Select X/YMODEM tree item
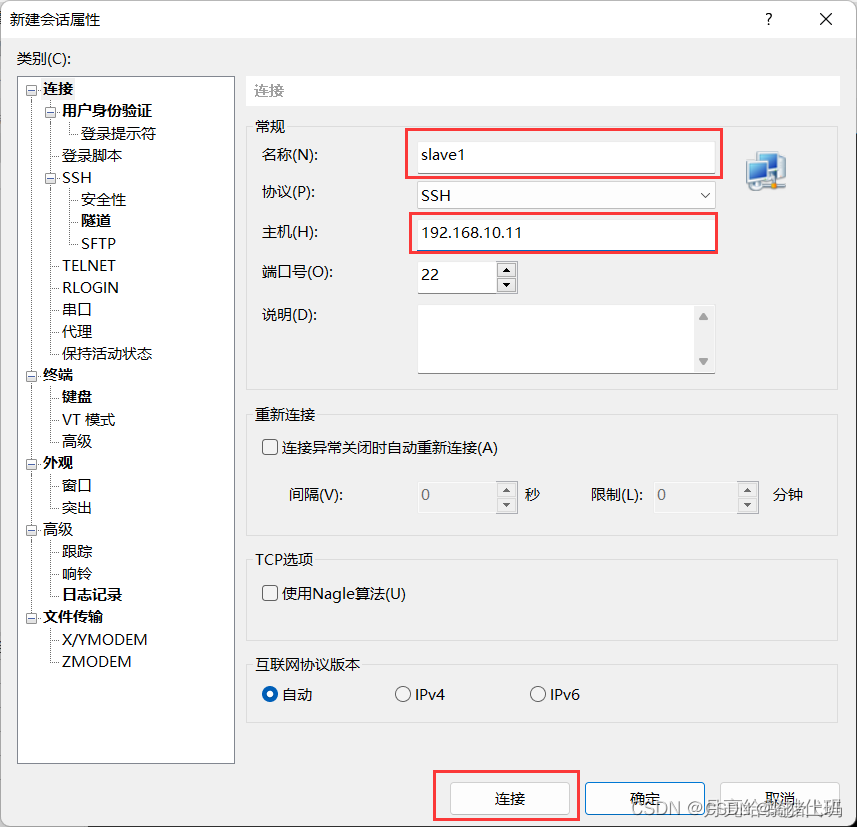Screen dimensions: 857x827 104,640
